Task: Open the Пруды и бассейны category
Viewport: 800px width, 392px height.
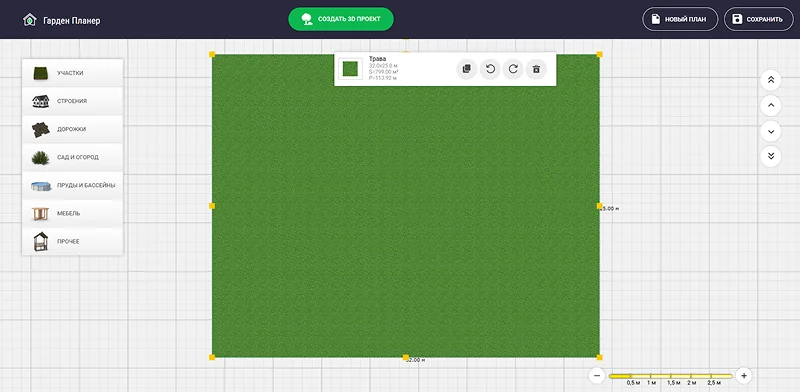Action: [x=72, y=185]
